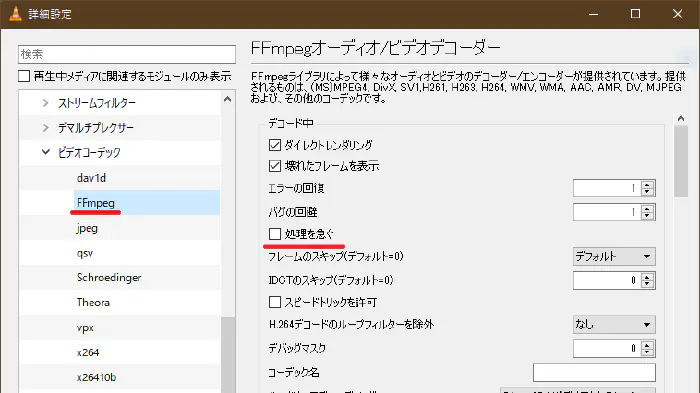
Task: Decrease デバッグマスク with down arrow
Action: click(x=647, y=352)
